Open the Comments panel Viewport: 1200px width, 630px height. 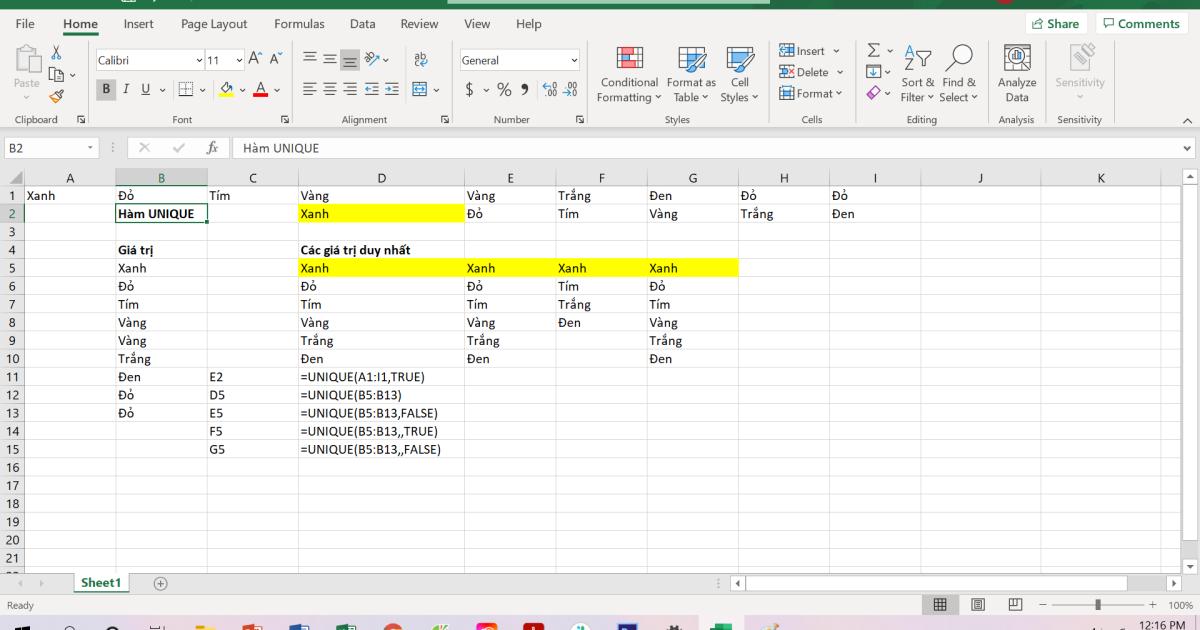click(x=1141, y=23)
